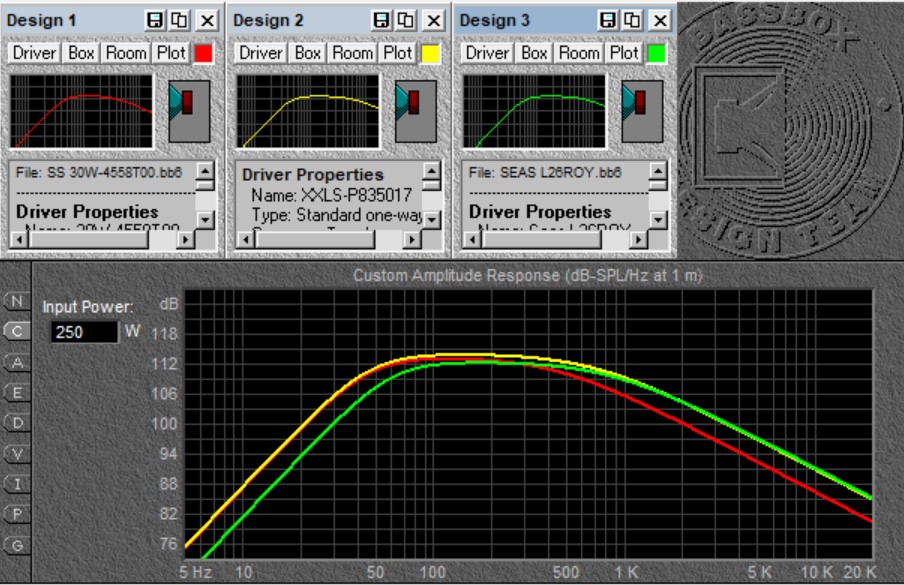Close the Design 3 panel
The width and height of the screenshot is (904, 585).
[x=660, y=21]
